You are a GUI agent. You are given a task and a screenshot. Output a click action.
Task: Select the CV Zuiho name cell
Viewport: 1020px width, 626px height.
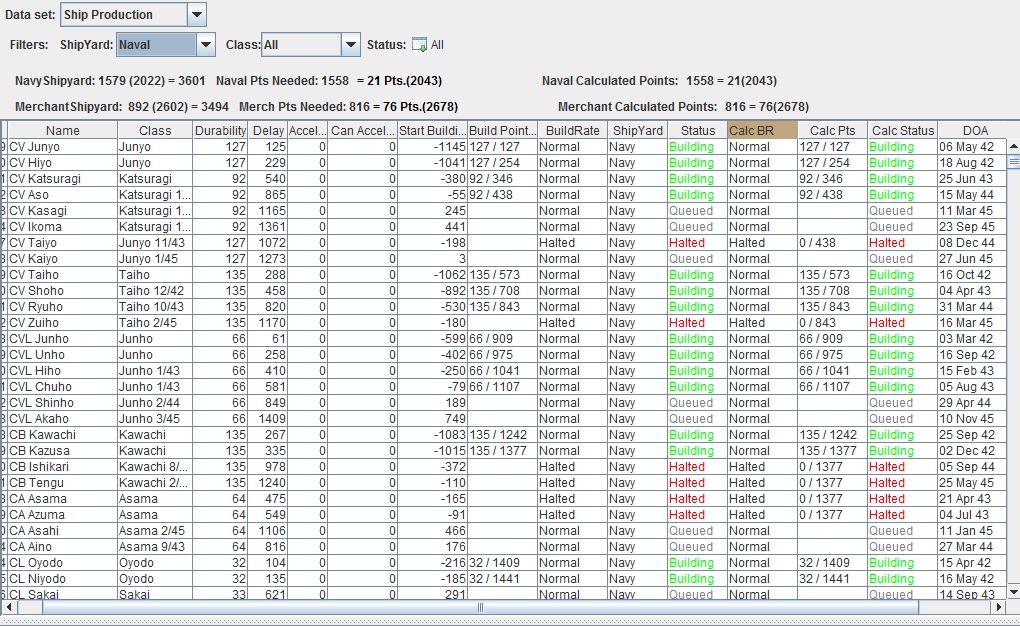click(x=62, y=323)
